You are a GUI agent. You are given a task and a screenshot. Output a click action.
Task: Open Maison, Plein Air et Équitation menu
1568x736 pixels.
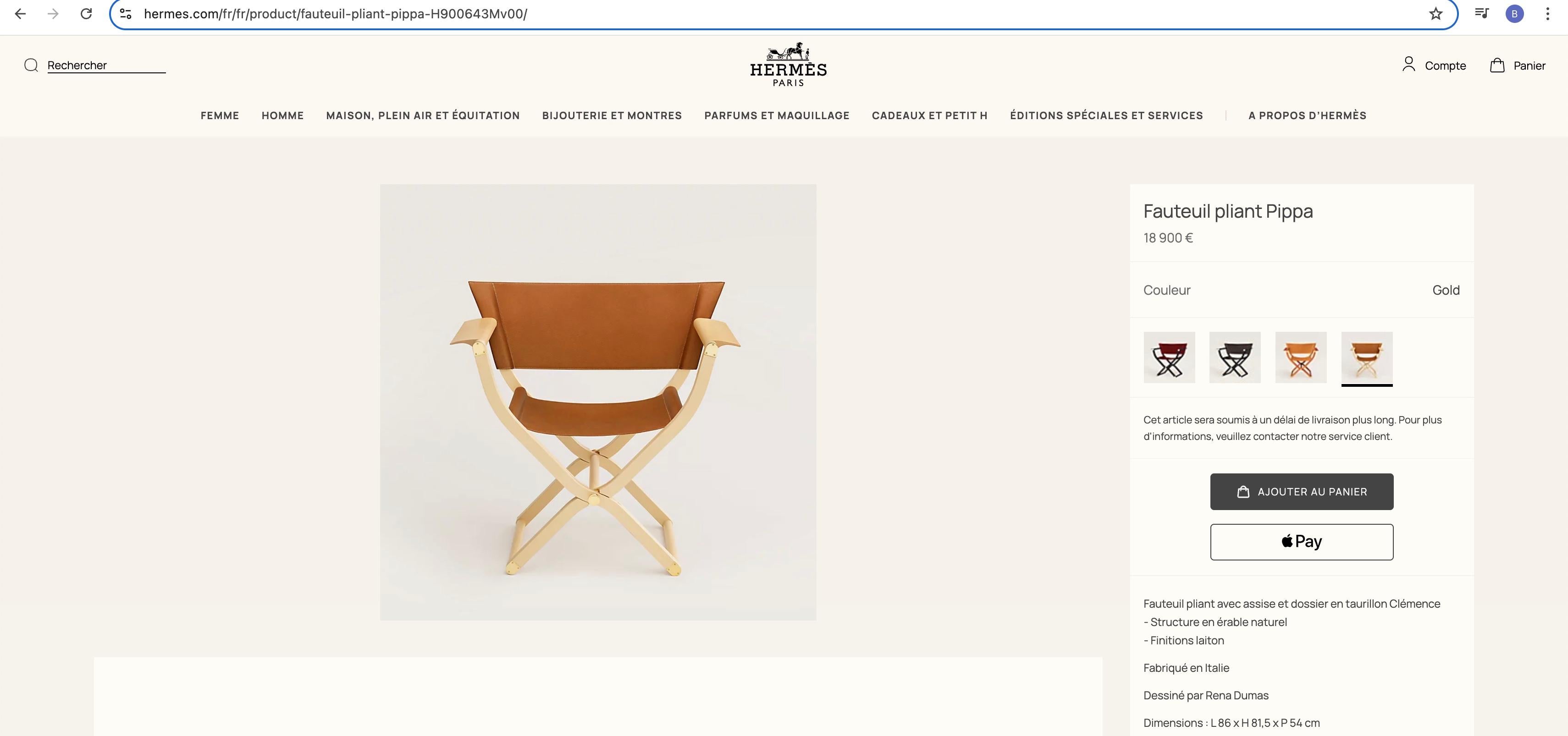pos(423,115)
